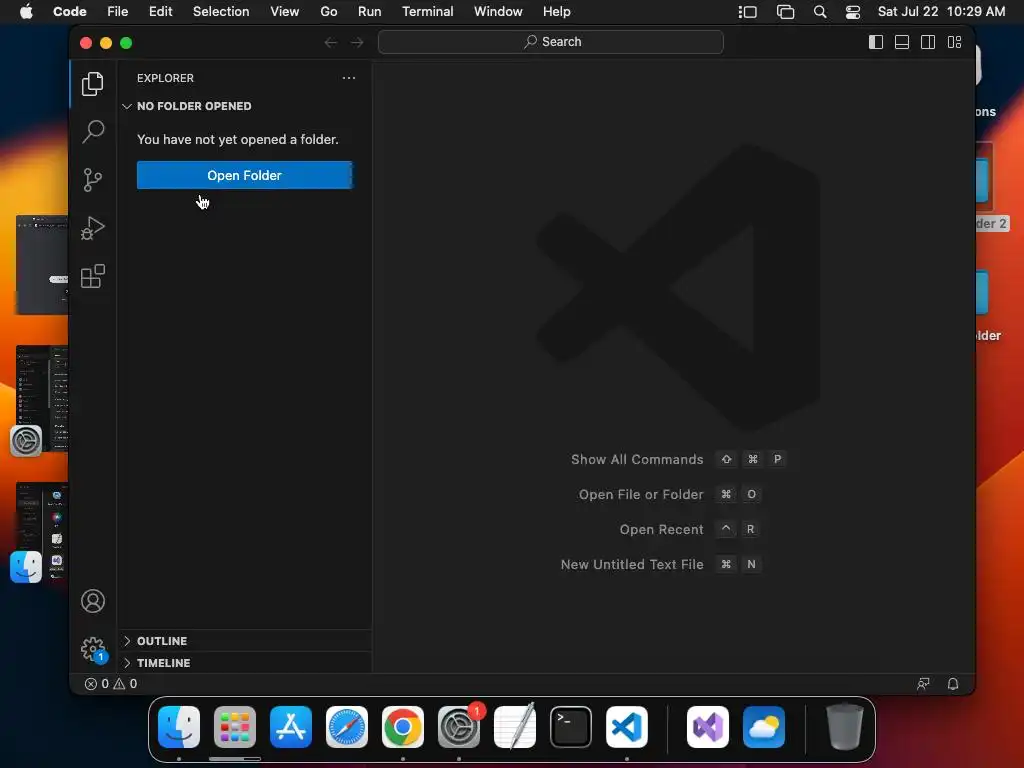1024x768 pixels.
Task: Open the Selection menu
Action: 221,12
